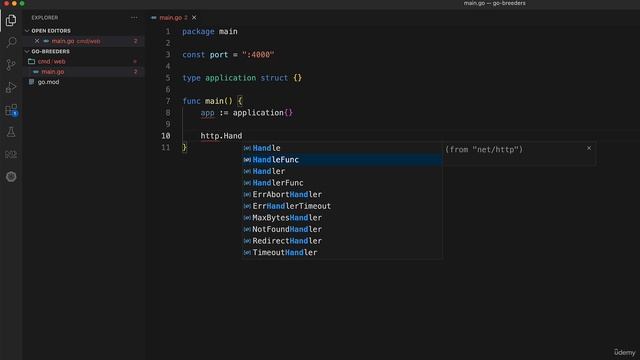Viewport: 640px width, 360px height.
Task: Open the Explorer view icon
Action: pyautogui.click(x=11, y=20)
